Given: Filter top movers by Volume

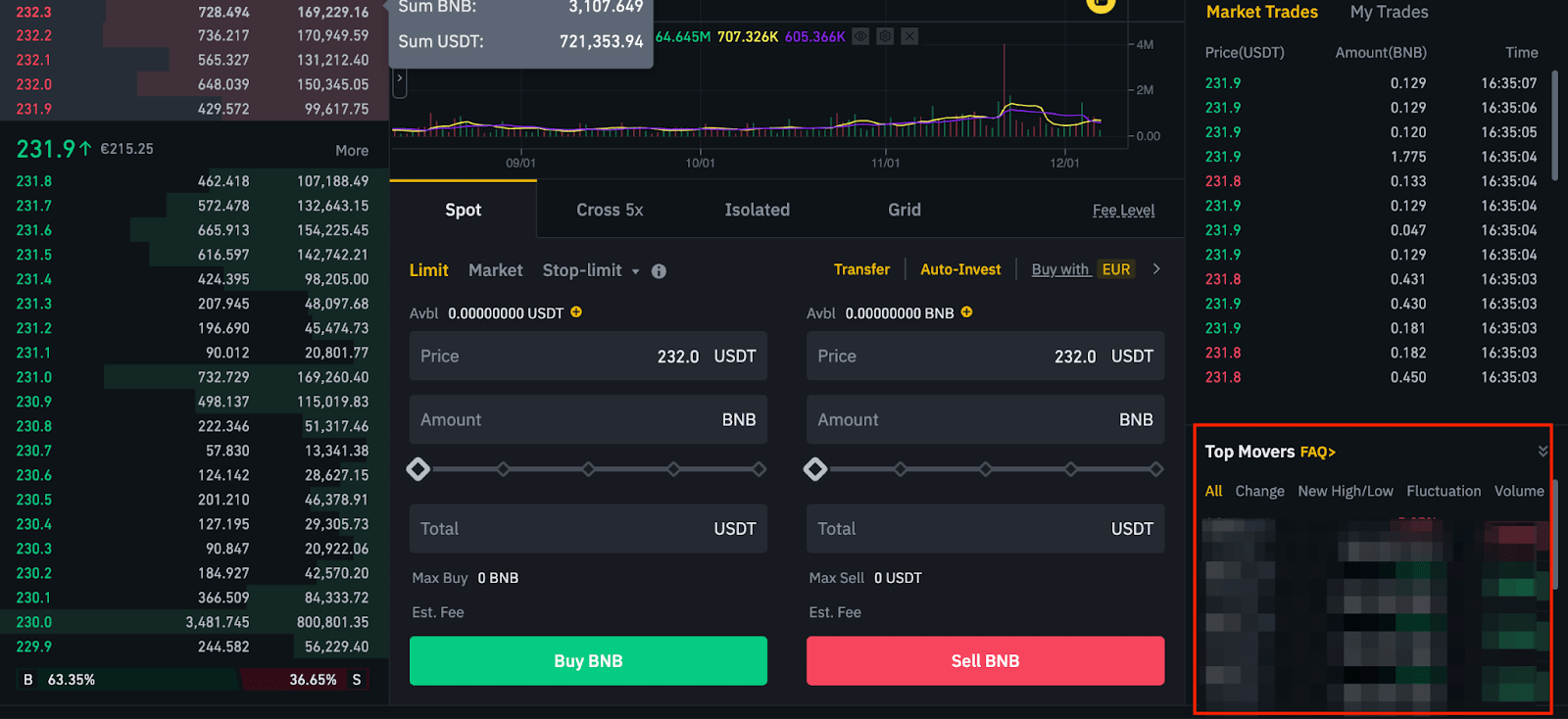Looking at the screenshot, I should pos(1519,491).
